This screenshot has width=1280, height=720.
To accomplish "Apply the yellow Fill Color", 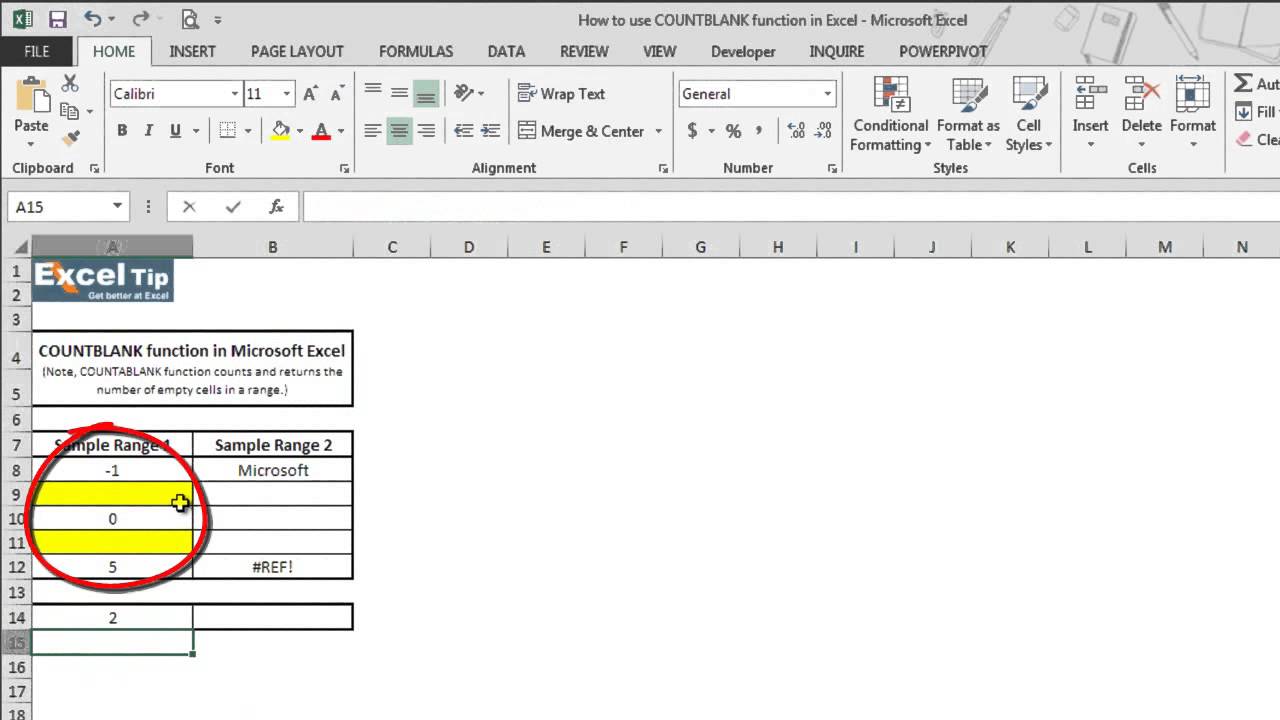I will click(281, 131).
